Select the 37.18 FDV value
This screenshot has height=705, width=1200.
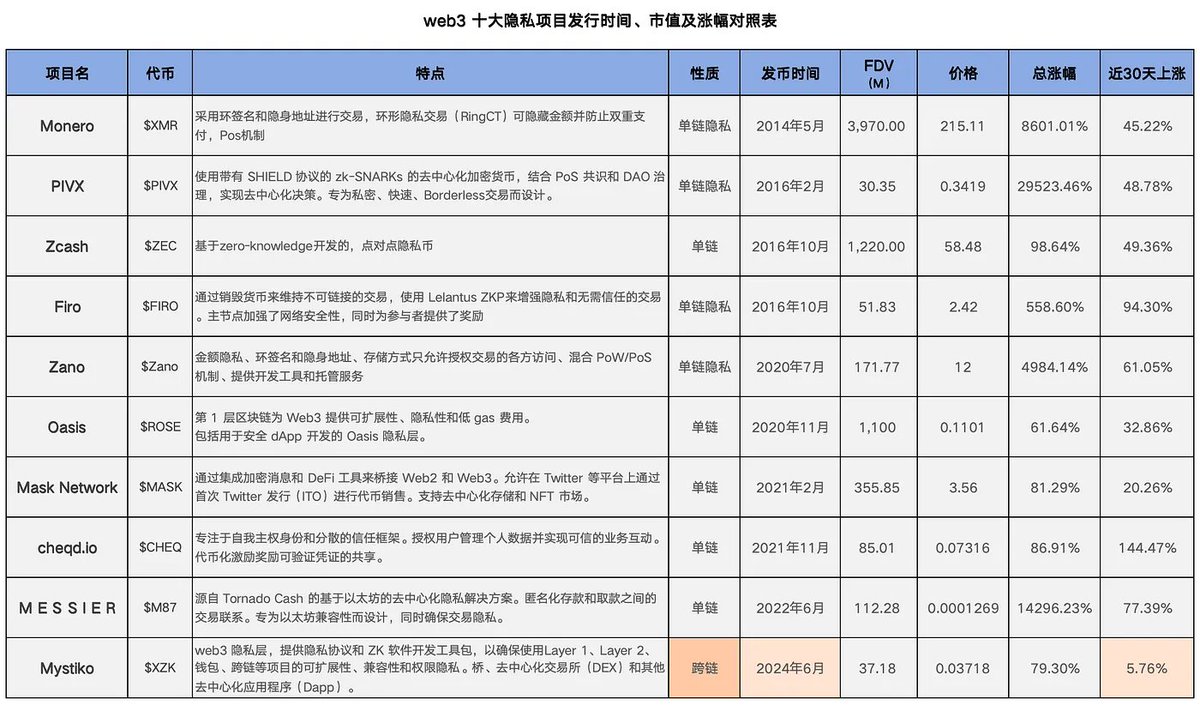[x=879, y=668]
